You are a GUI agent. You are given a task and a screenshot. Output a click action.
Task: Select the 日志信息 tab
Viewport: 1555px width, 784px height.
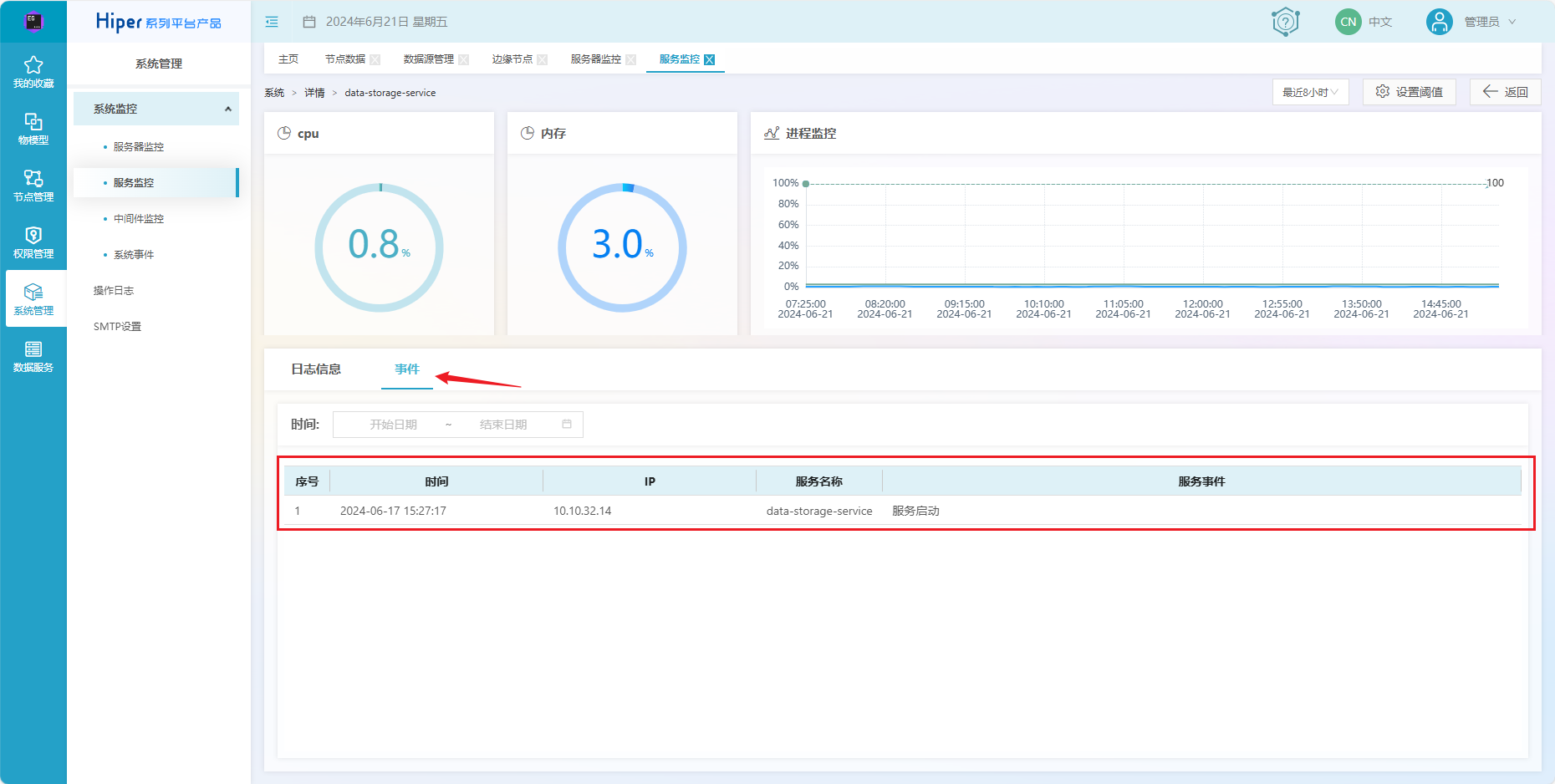pos(316,369)
